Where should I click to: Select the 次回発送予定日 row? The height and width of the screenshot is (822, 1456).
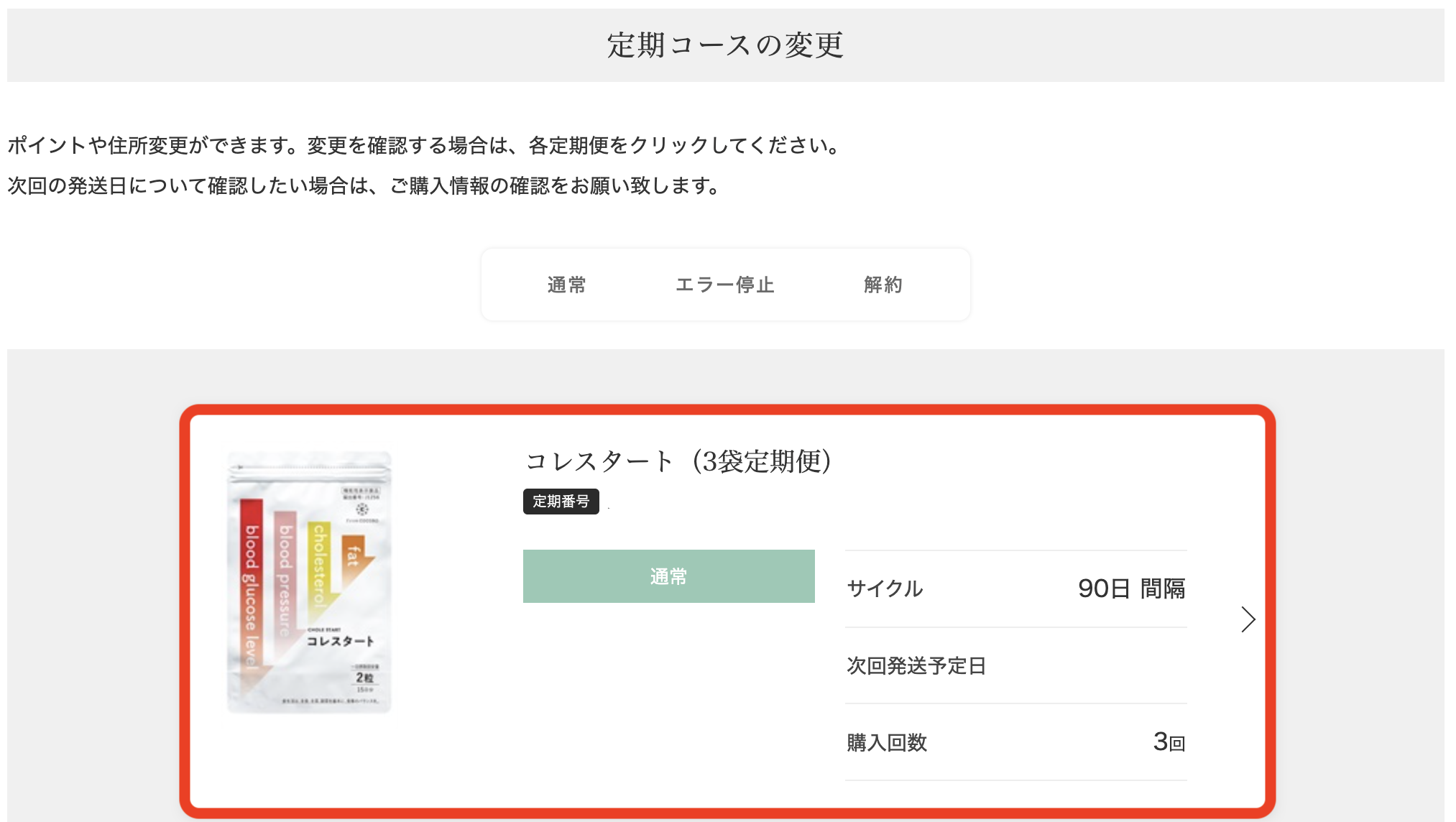pyautogui.click(x=916, y=666)
